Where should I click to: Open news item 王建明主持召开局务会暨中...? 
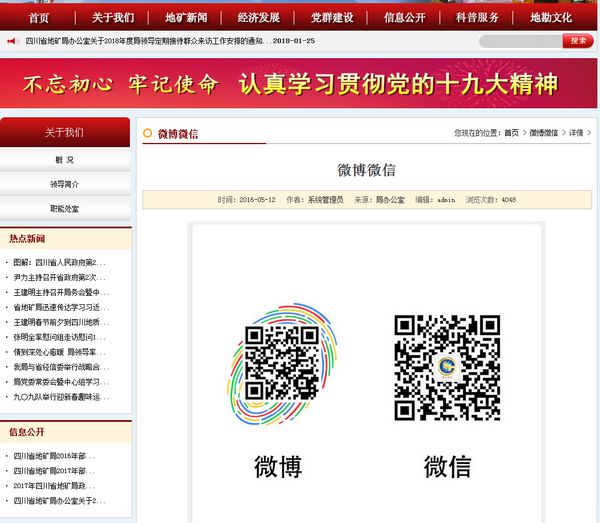click(x=61, y=292)
